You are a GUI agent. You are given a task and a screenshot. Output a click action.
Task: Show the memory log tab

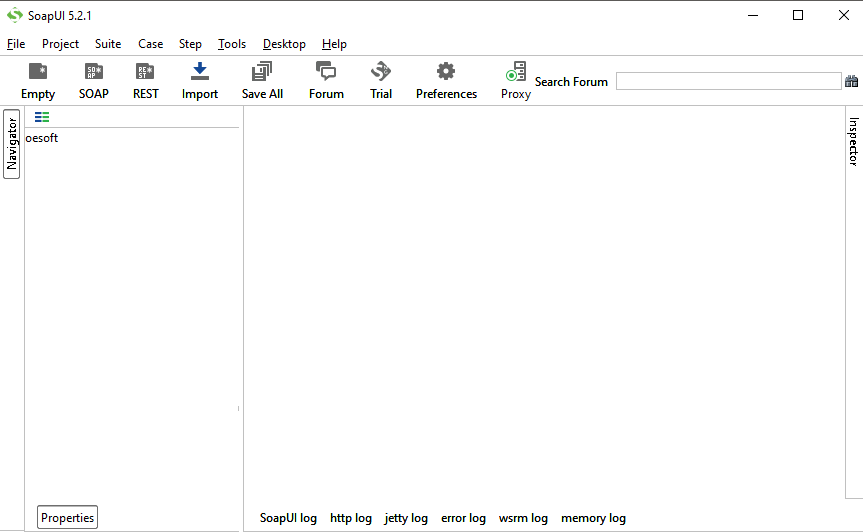593,518
